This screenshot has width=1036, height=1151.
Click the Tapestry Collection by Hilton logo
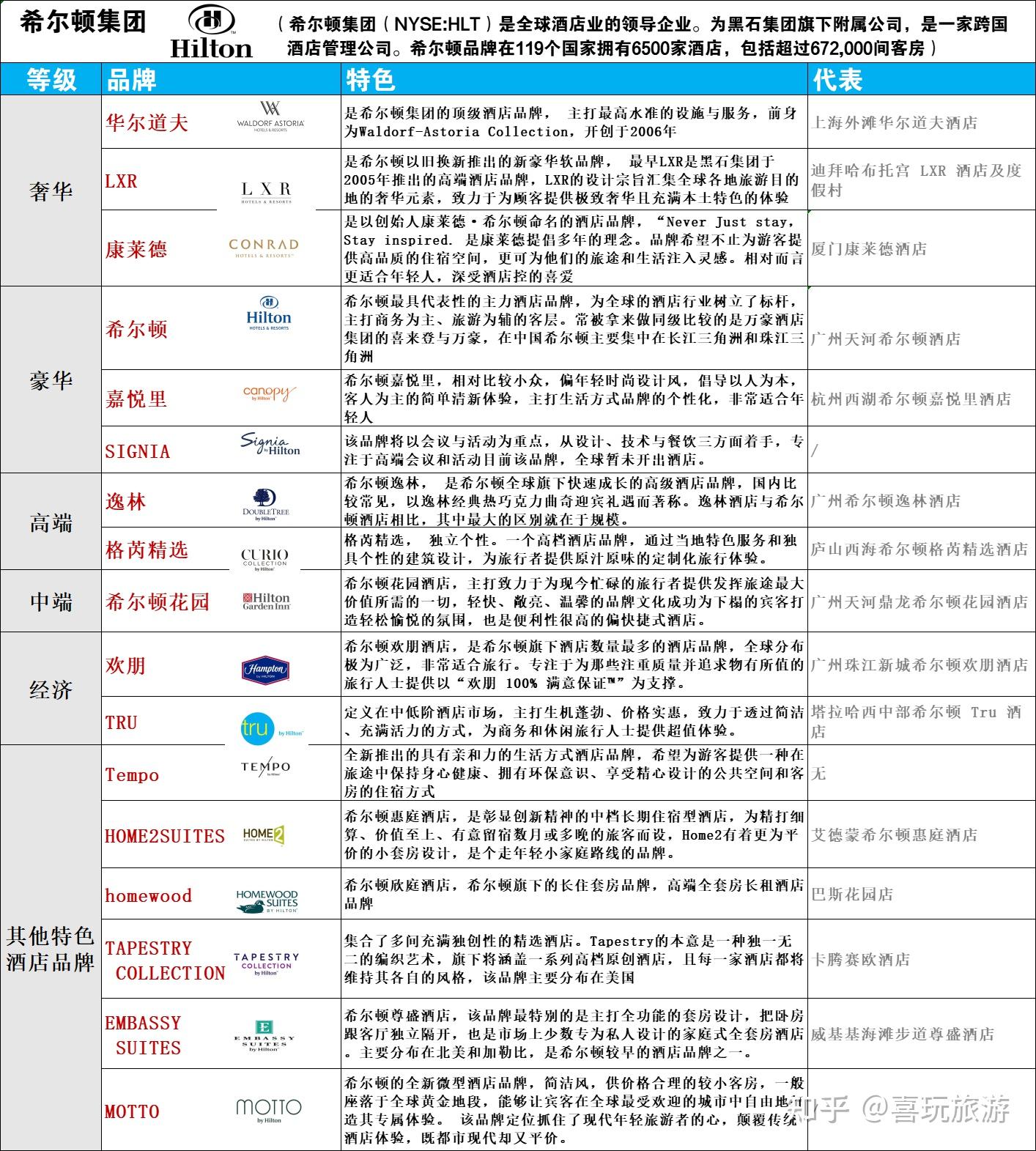(x=266, y=964)
